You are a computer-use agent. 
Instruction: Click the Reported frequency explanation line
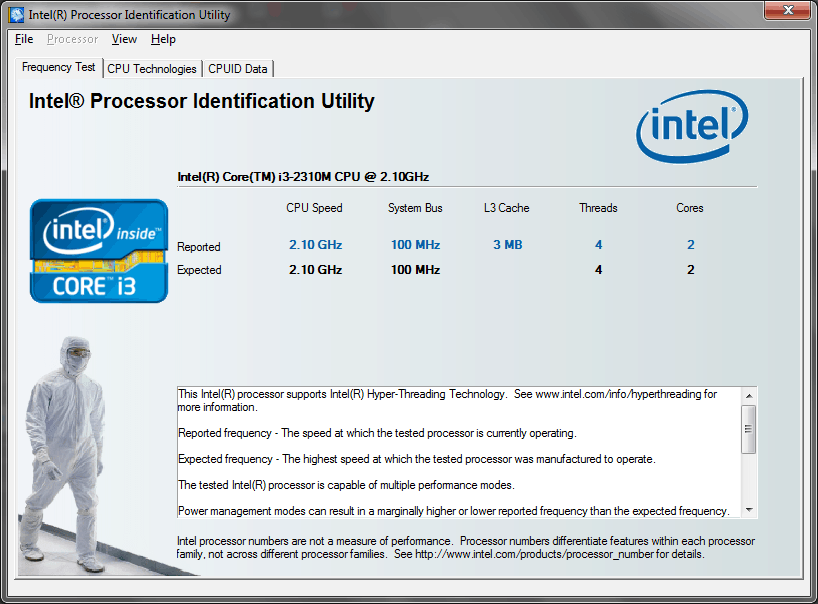pyautogui.click(x=377, y=433)
